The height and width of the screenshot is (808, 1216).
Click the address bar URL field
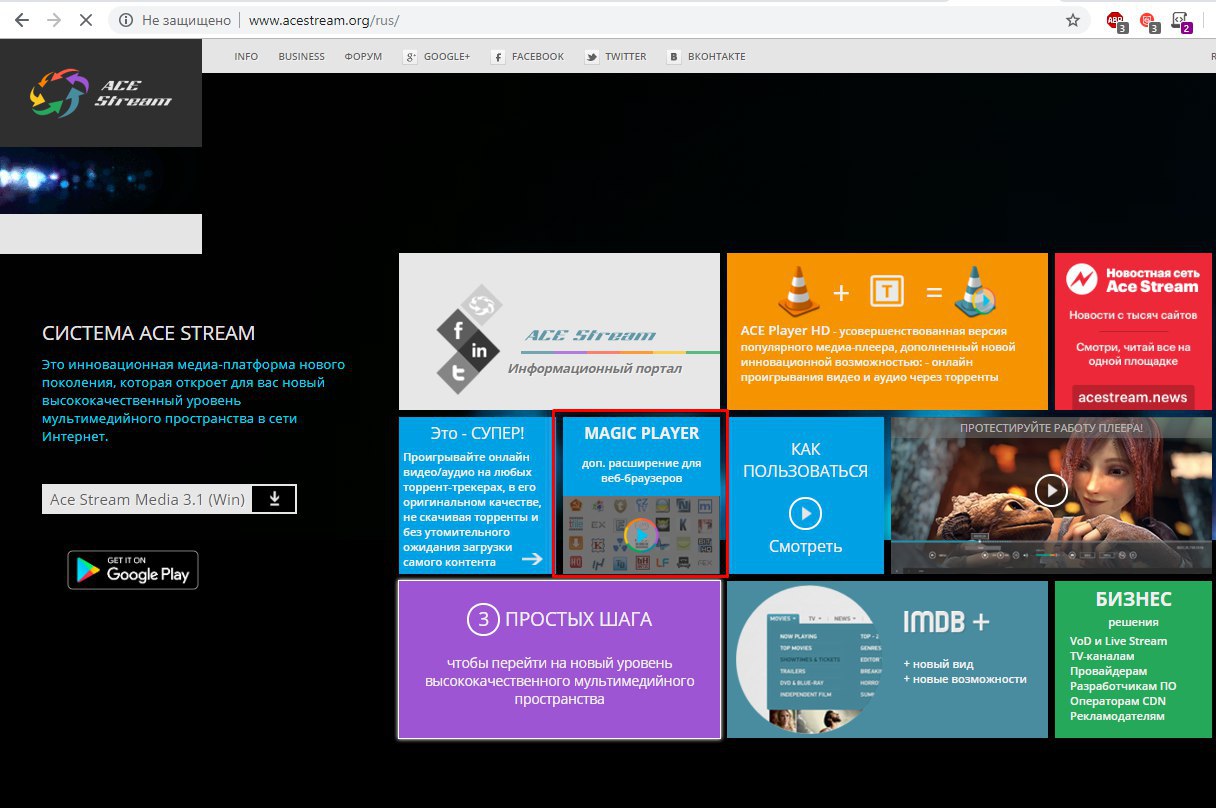(600, 20)
